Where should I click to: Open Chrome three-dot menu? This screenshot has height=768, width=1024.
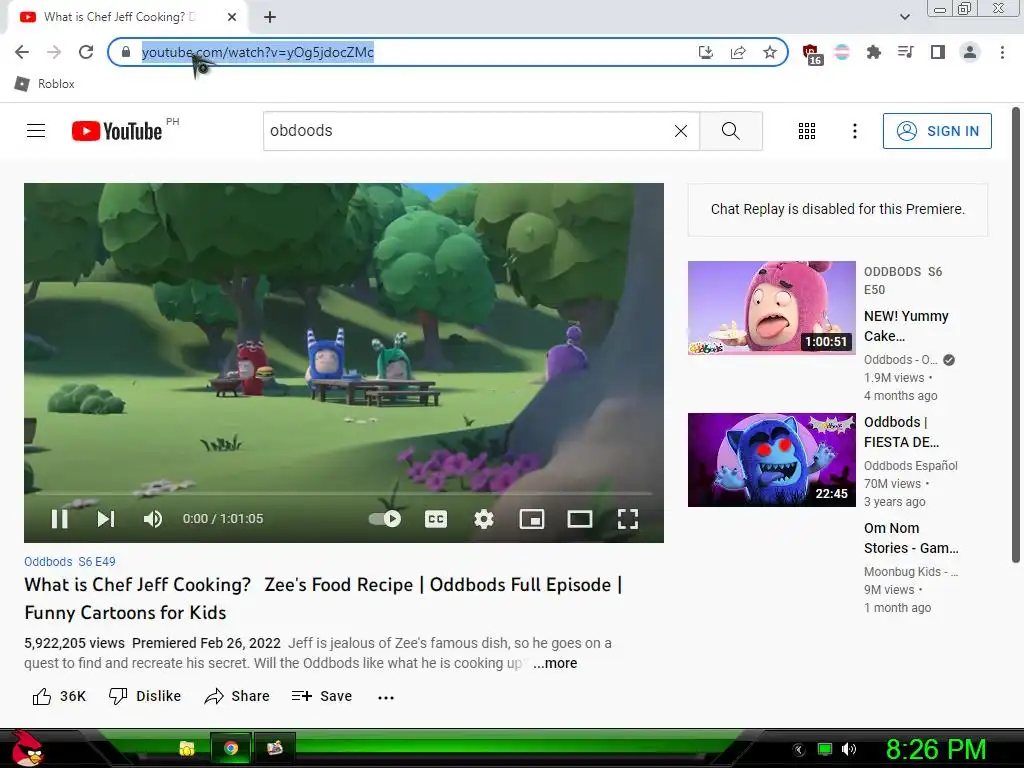coord(1002,52)
